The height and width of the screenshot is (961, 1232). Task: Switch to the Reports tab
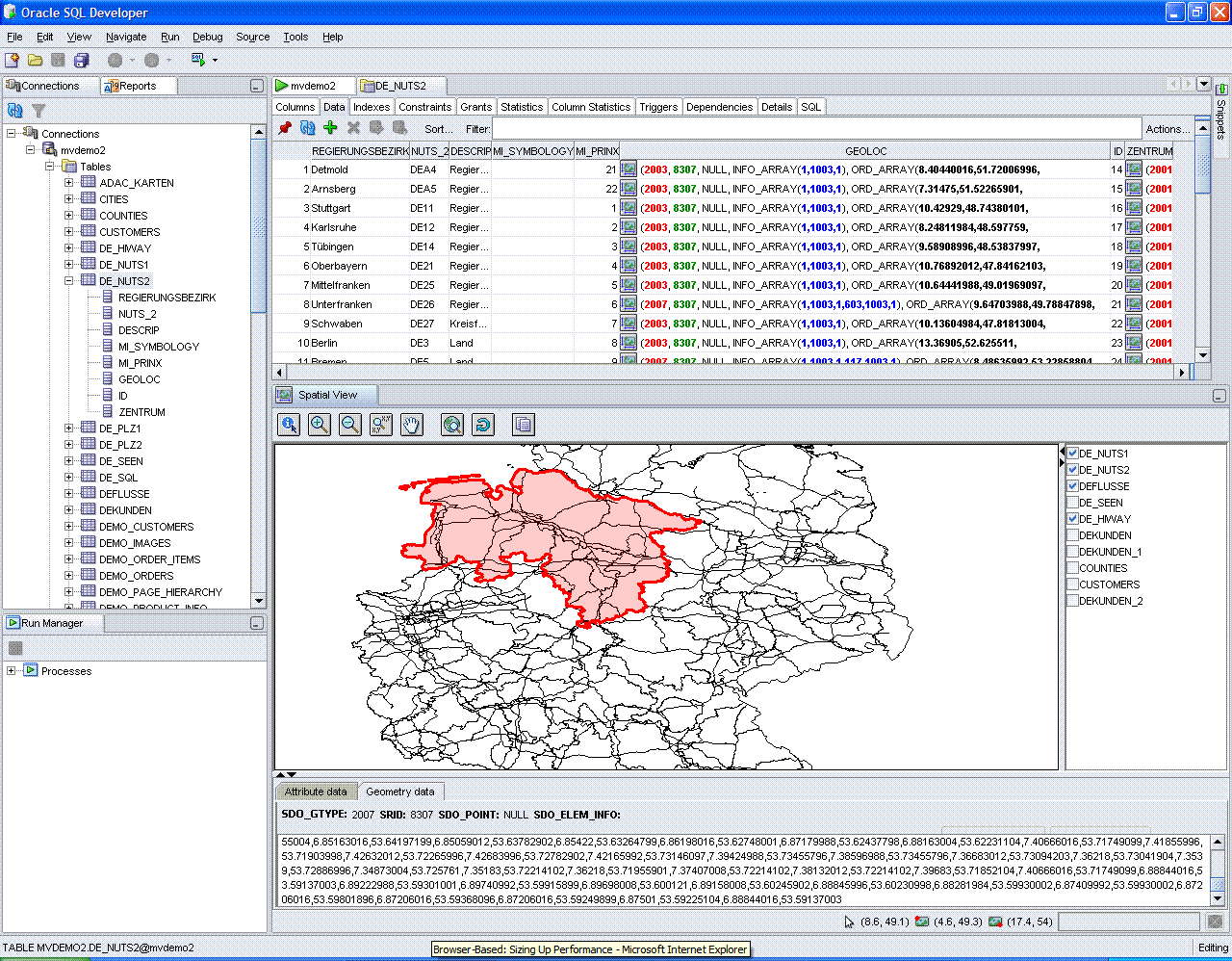(x=138, y=86)
